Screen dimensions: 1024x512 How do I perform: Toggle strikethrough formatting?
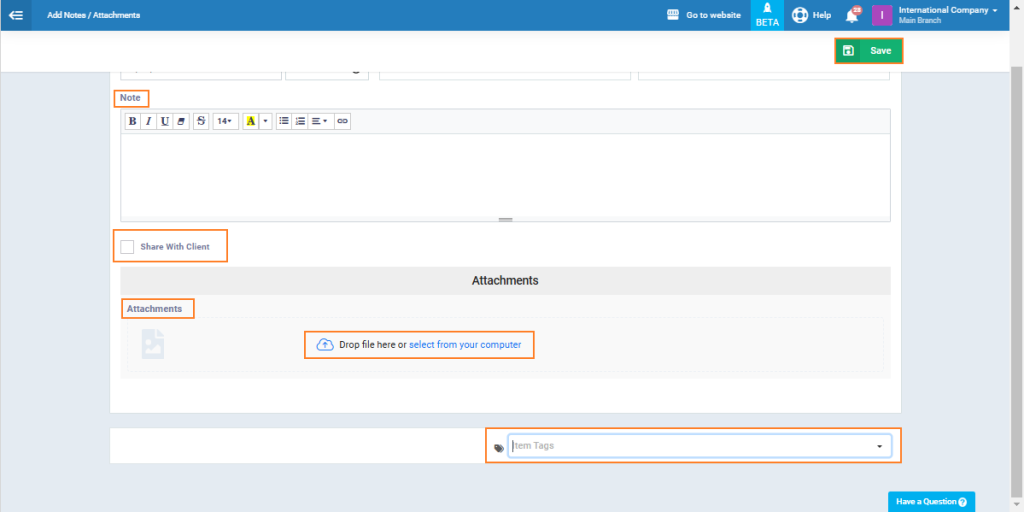pos(201,121)
